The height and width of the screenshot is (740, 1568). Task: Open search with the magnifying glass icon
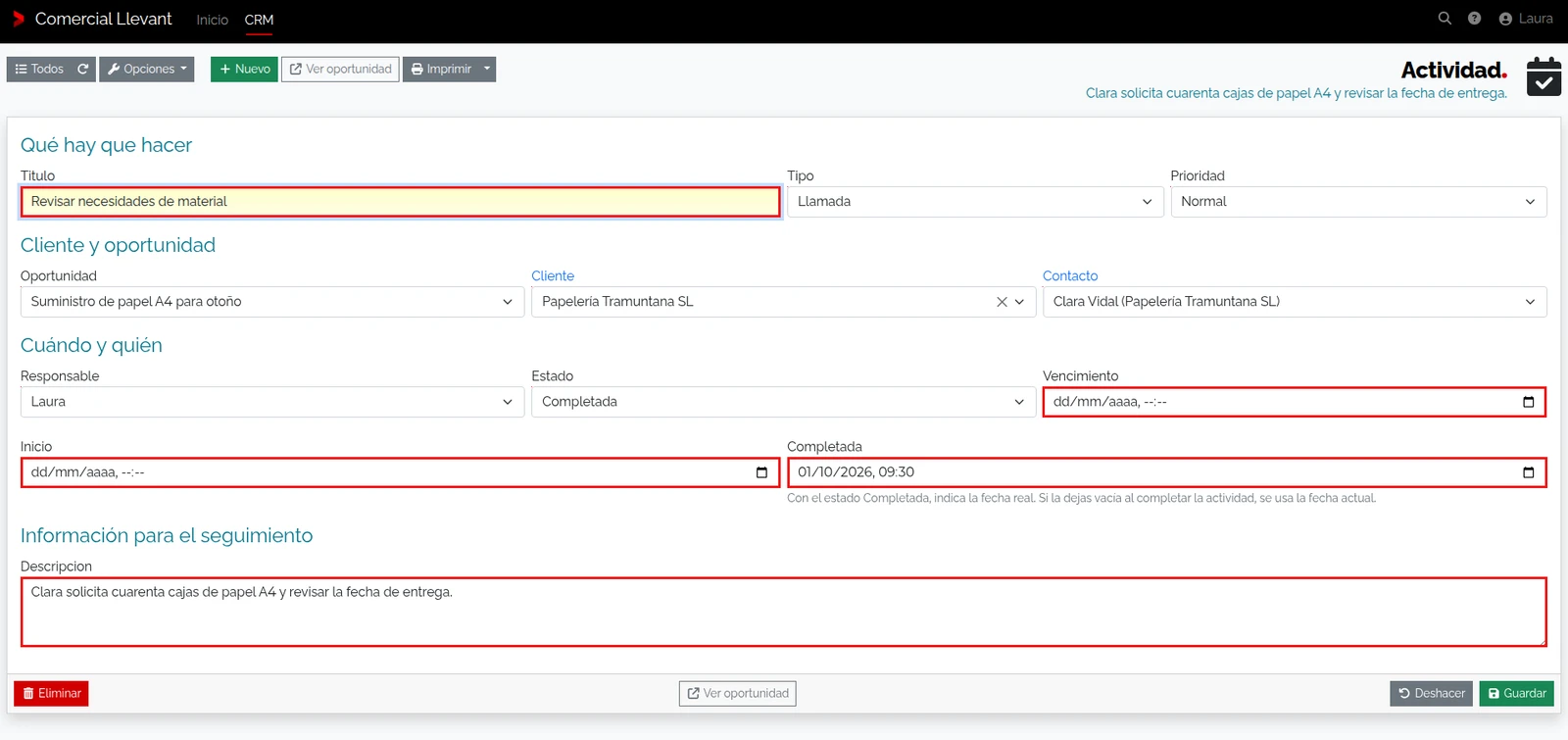coord(1445,19)
